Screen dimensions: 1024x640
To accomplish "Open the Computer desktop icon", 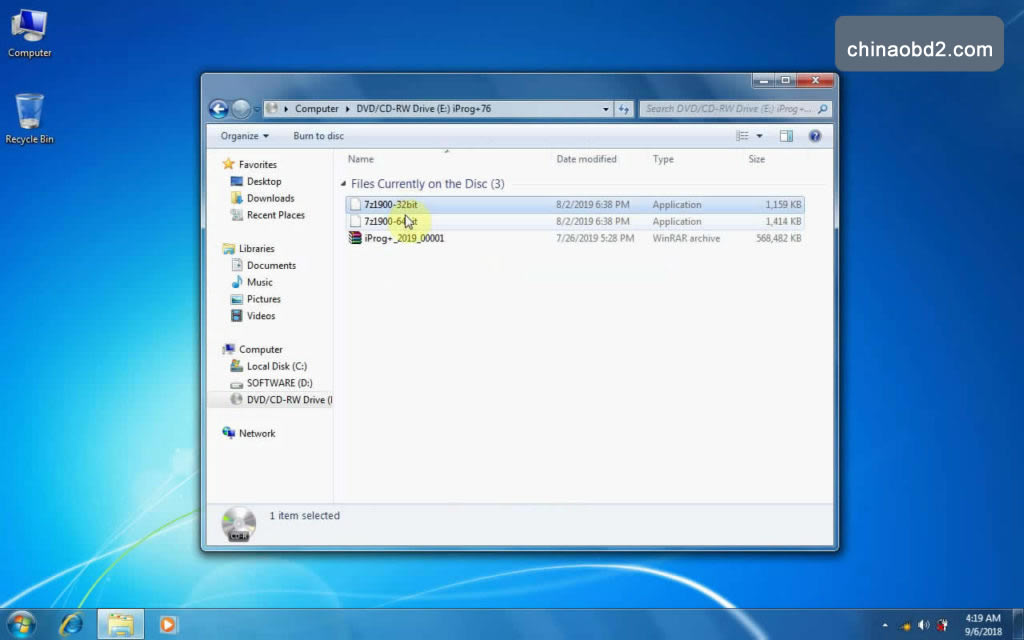I will [x=29, y=34].
